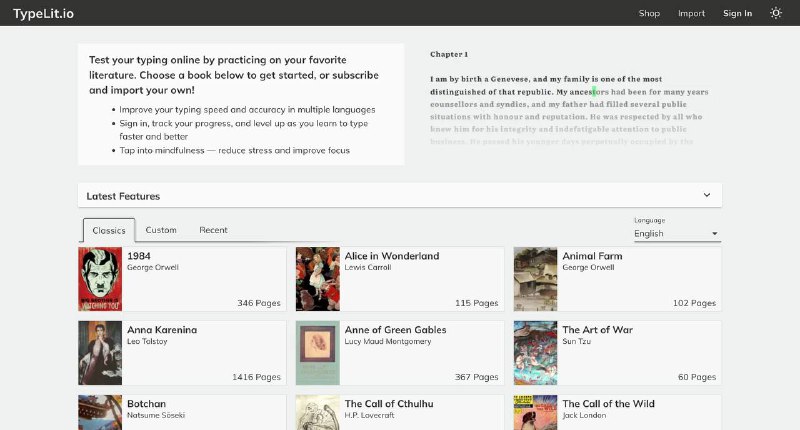Click author name Natsume Sōseki
Screen dimensions: 800x430
pyautogui.click(x=156, y=415)
